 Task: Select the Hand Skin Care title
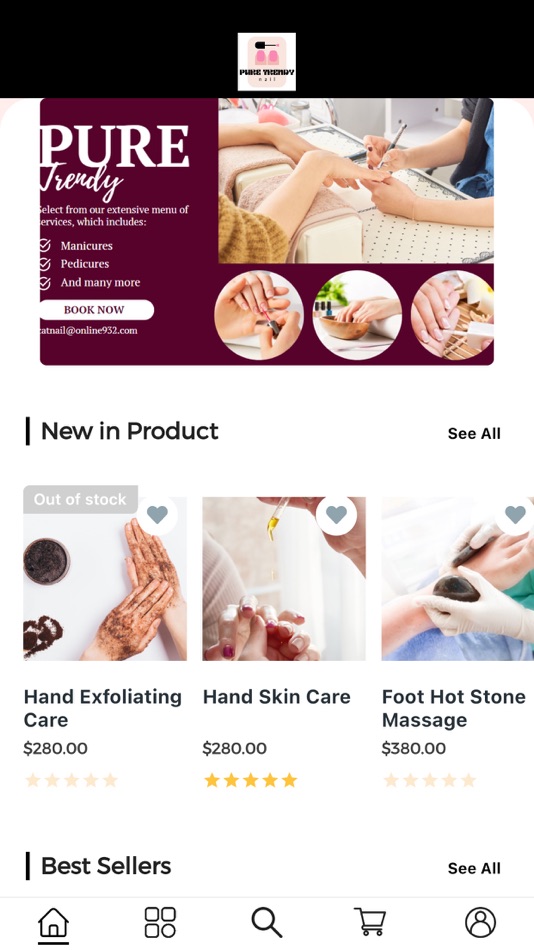point(276,697)
